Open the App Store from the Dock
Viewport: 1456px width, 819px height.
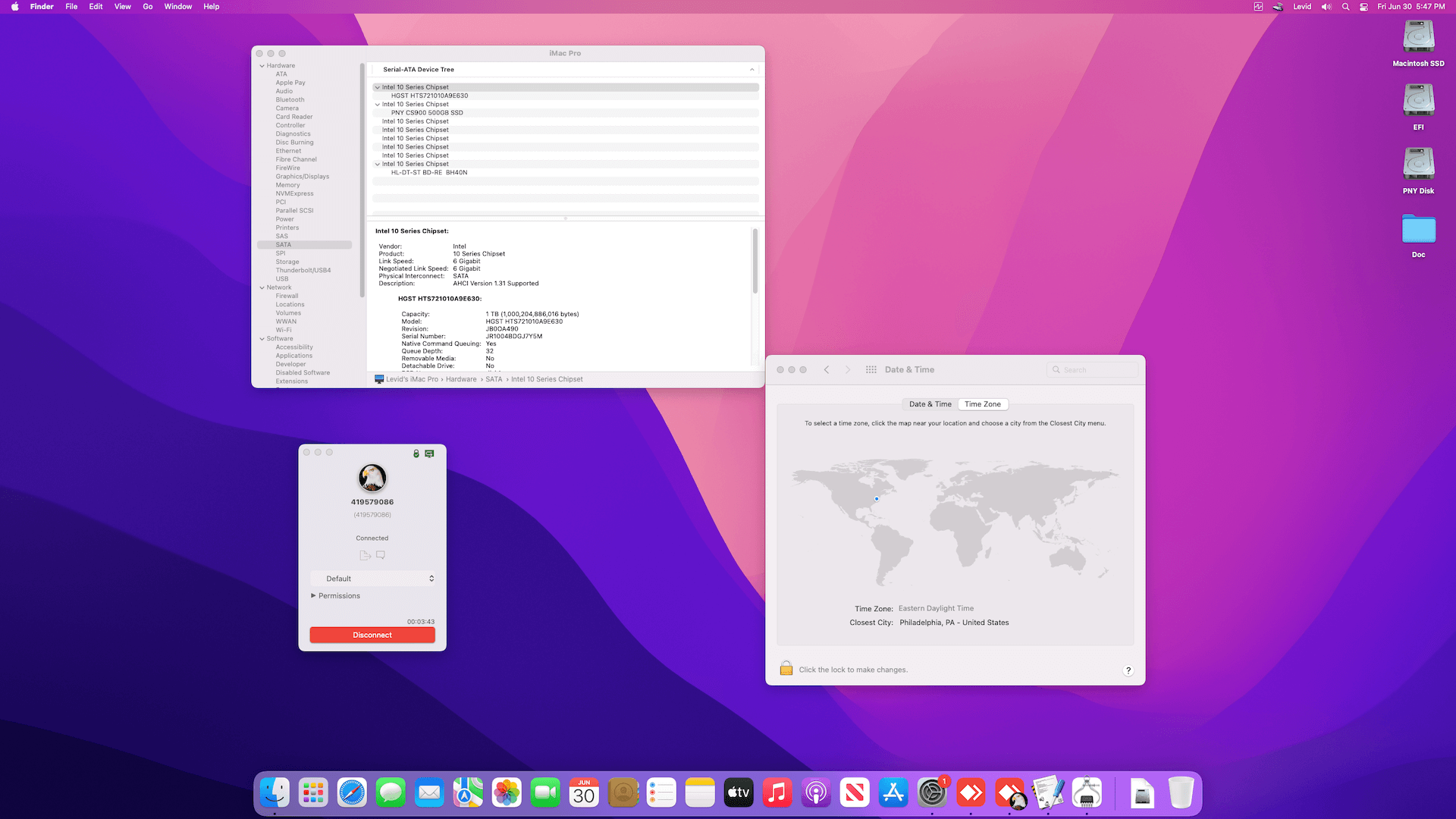click(893, 793)
